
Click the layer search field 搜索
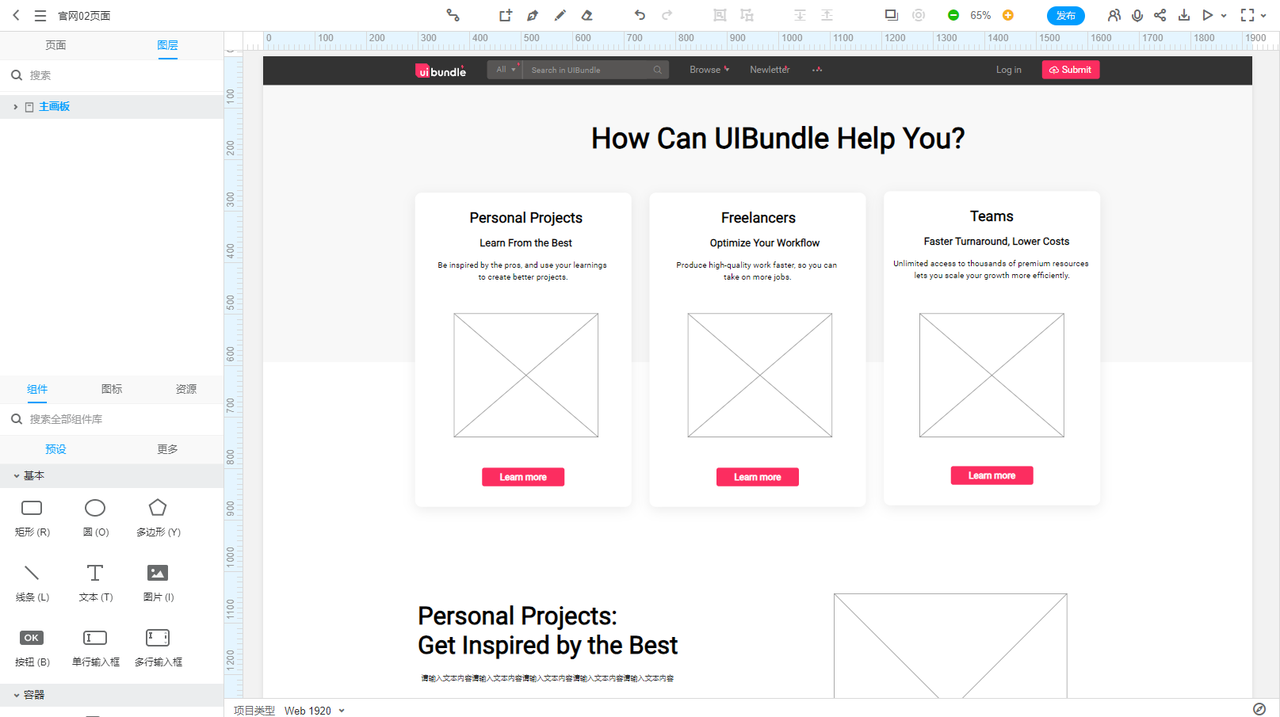click(x=112, y=75)
